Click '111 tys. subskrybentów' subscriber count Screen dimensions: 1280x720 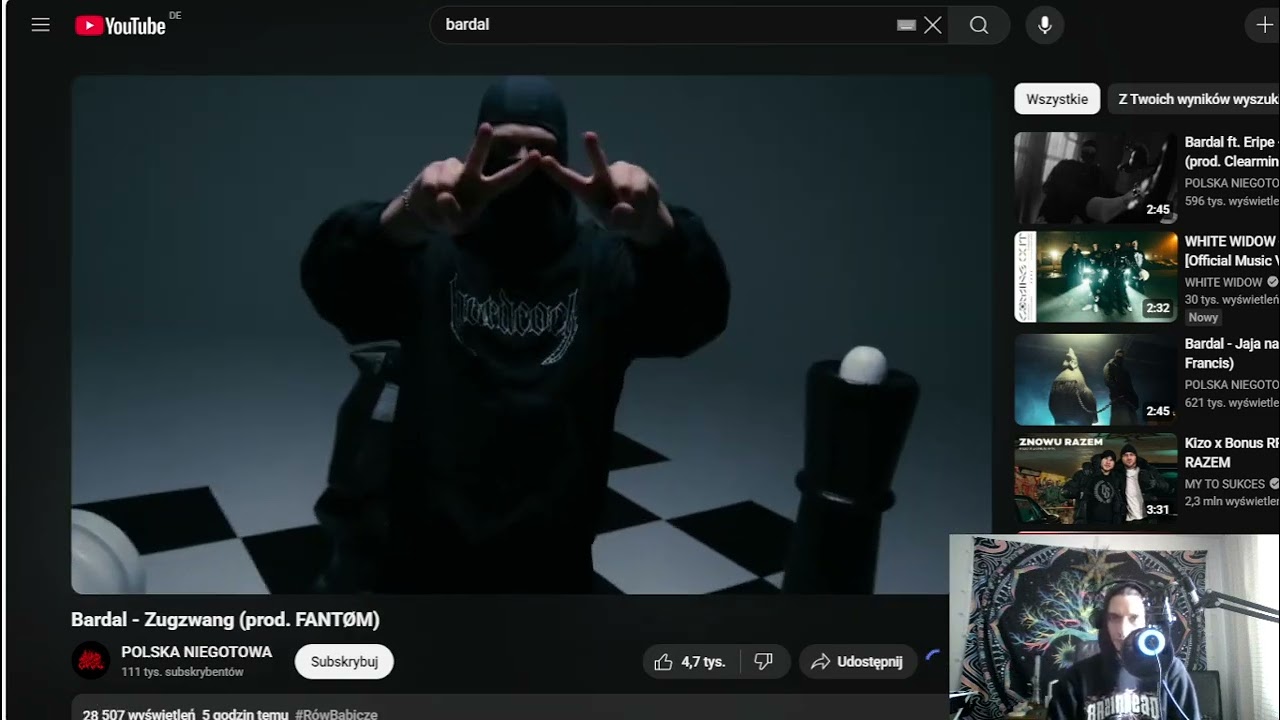[182, 672]
